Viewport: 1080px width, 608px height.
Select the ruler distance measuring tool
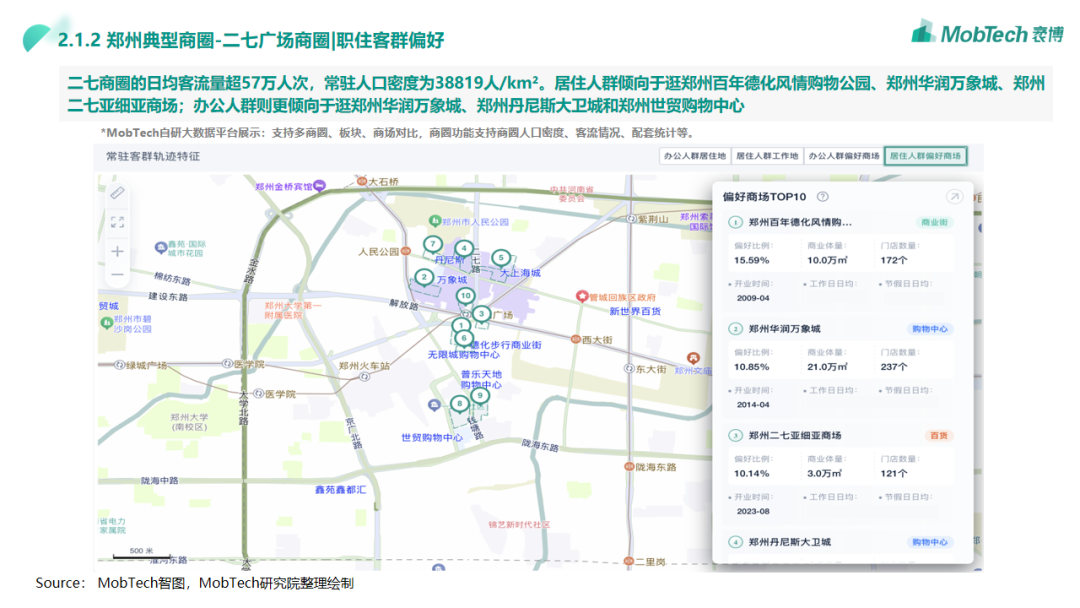click(x=117, y=192)
